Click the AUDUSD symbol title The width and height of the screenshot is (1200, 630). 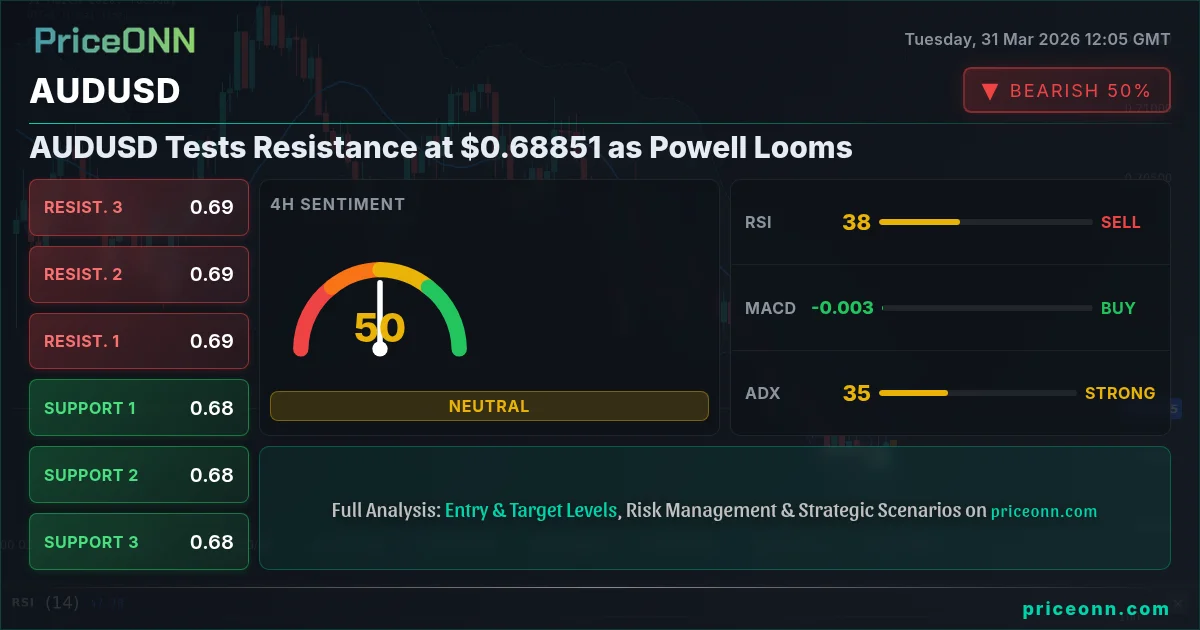coord(105,91)
